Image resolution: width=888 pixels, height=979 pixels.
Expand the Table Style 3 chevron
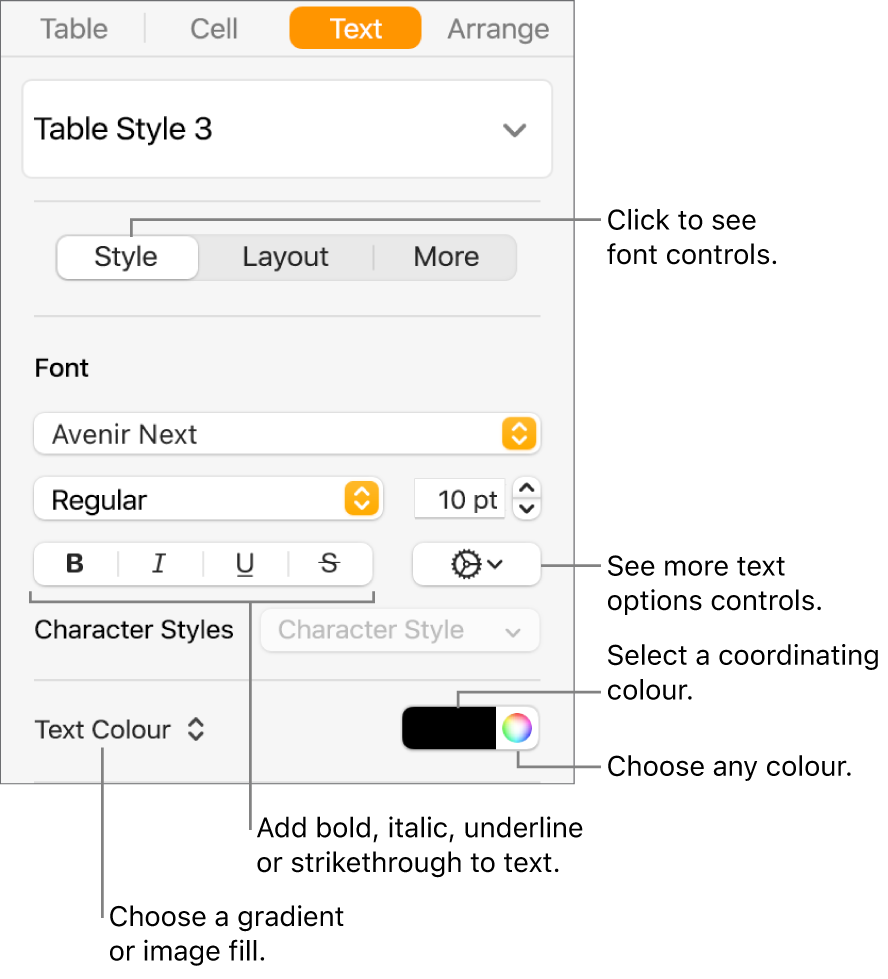point(514,130)
